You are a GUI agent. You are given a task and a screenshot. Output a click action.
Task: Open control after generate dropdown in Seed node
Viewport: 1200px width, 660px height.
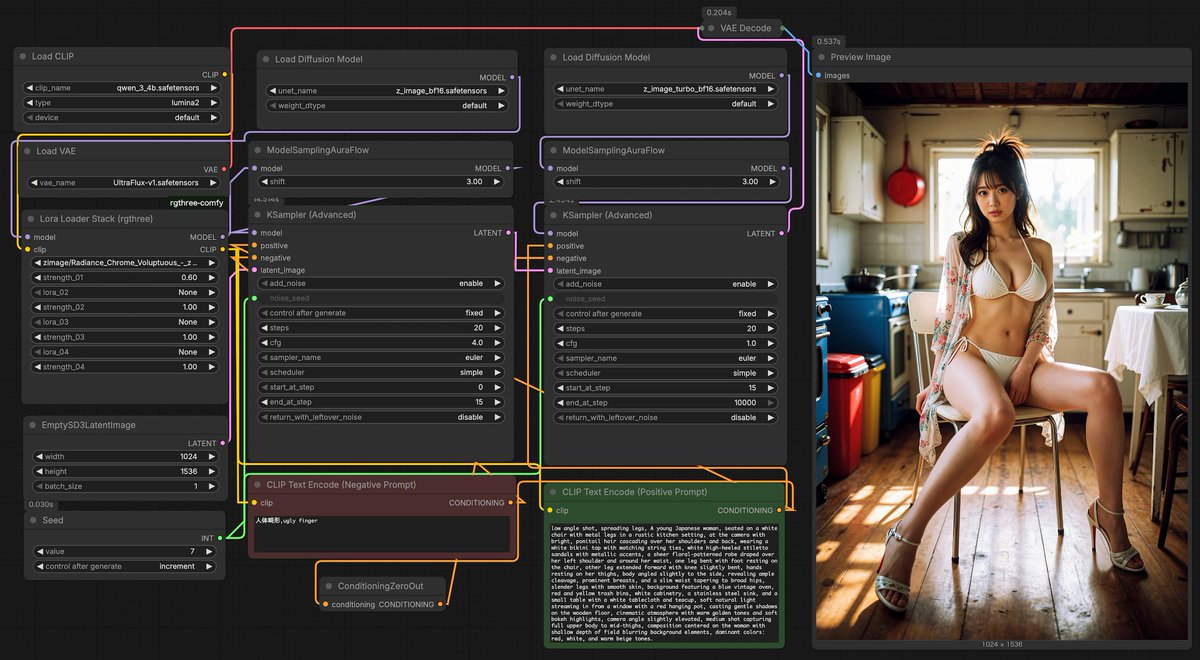[125, 567]
